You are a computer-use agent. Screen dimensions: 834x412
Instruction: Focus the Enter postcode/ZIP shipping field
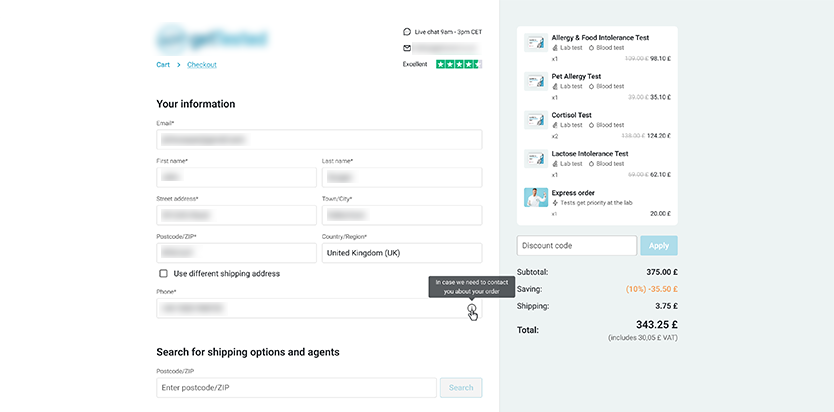click(296, 388)
